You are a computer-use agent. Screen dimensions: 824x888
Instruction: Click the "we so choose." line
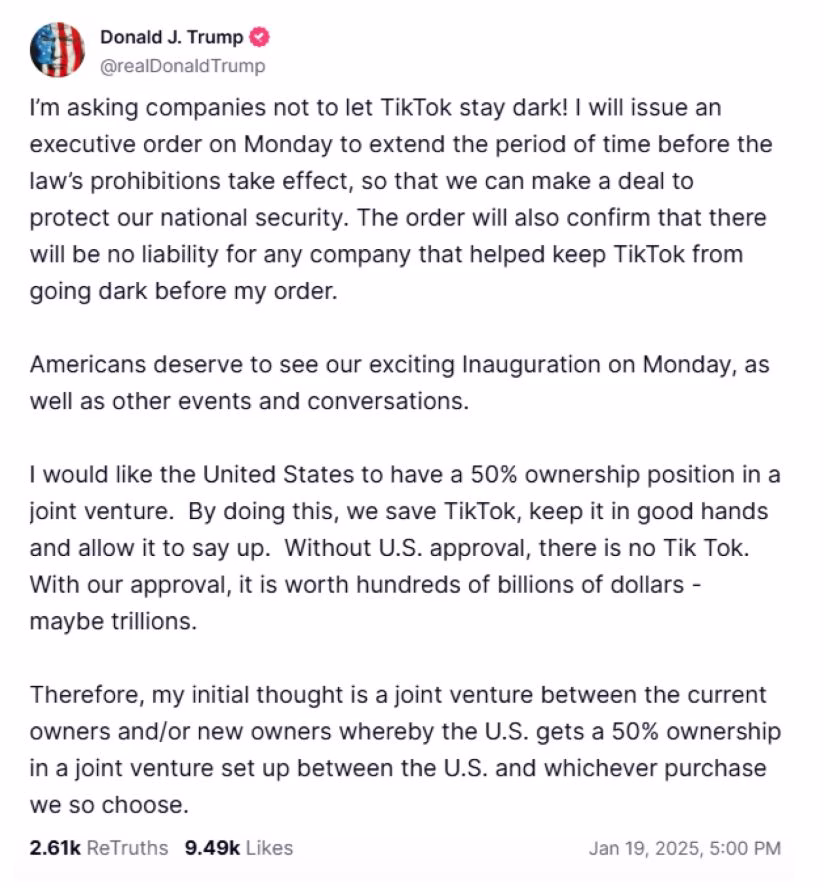click(x=108, y=805)
